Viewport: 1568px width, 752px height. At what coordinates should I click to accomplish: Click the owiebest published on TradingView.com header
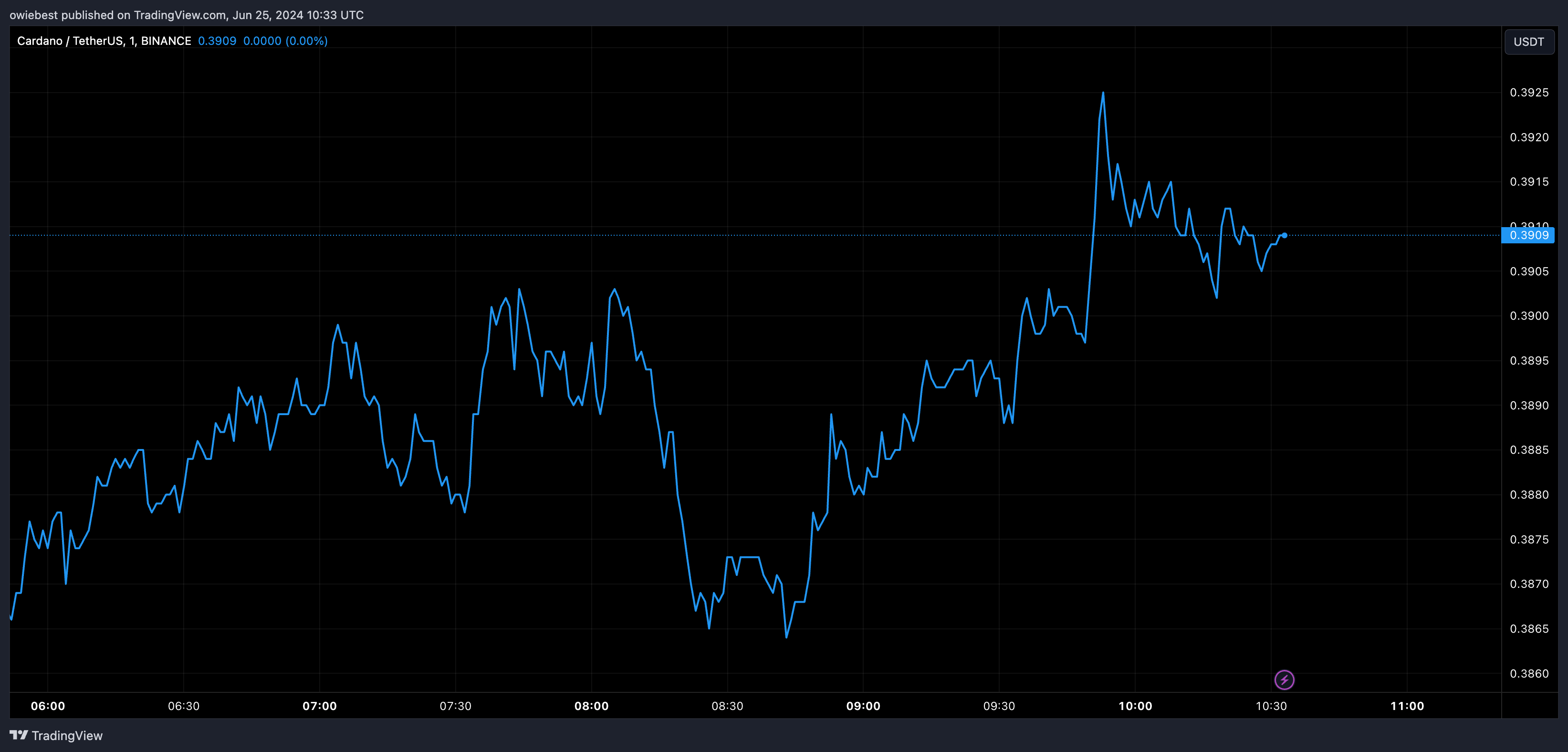pos(186,15)
